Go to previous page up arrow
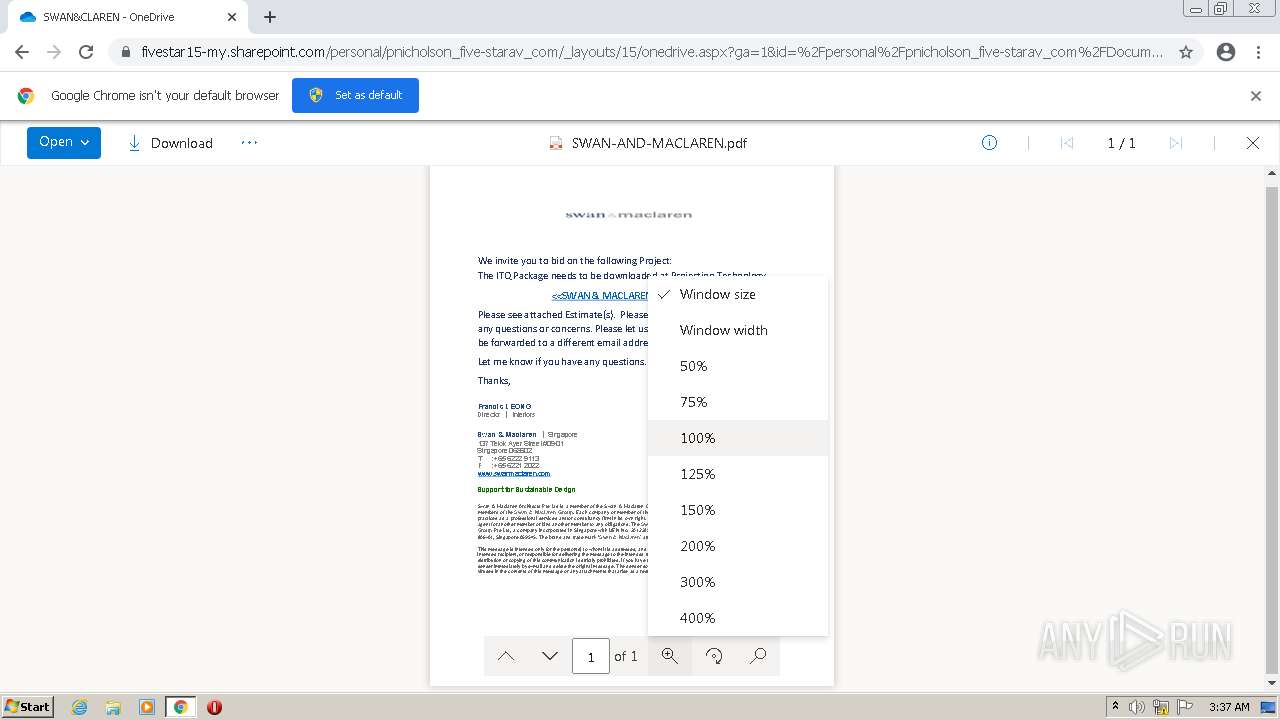Image resolution: width=1280 pixels, height=720 pixels. (x=506, y=656)
